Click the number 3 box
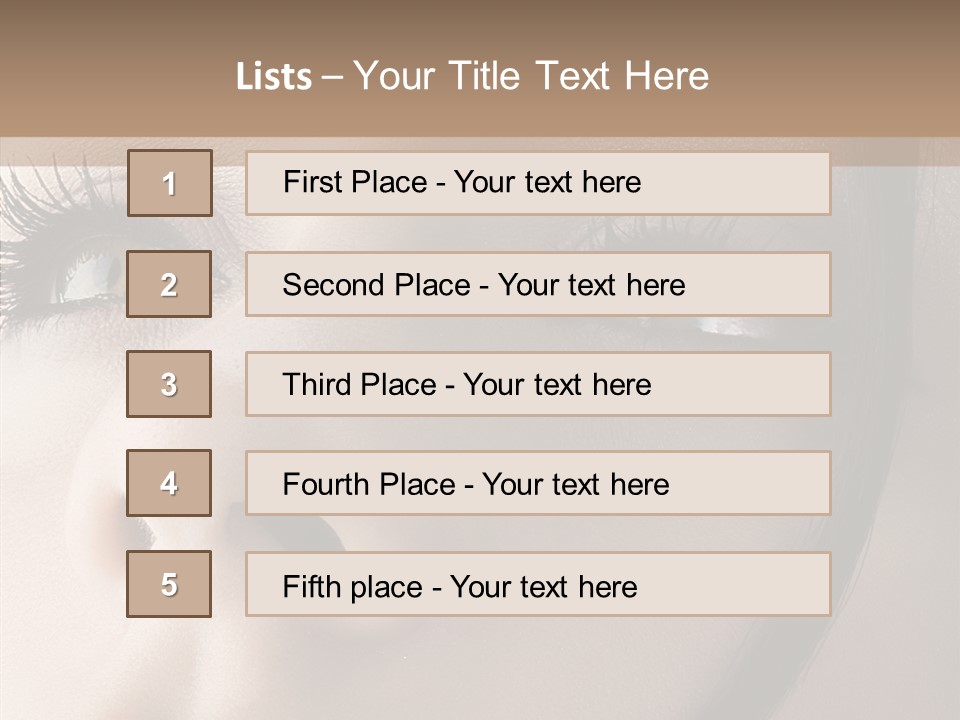 (x=169, y=384)
